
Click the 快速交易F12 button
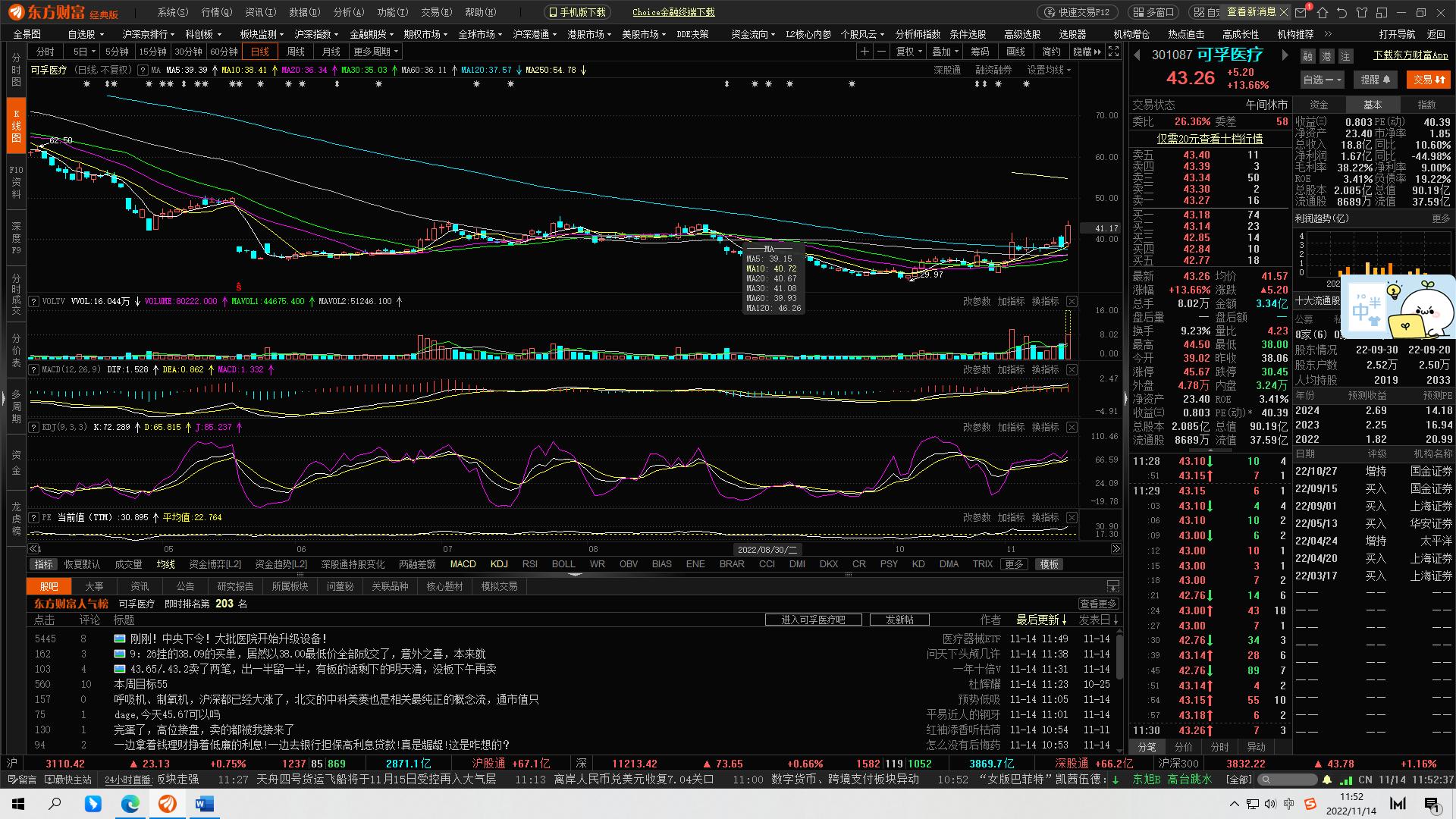coord(1077,12)
